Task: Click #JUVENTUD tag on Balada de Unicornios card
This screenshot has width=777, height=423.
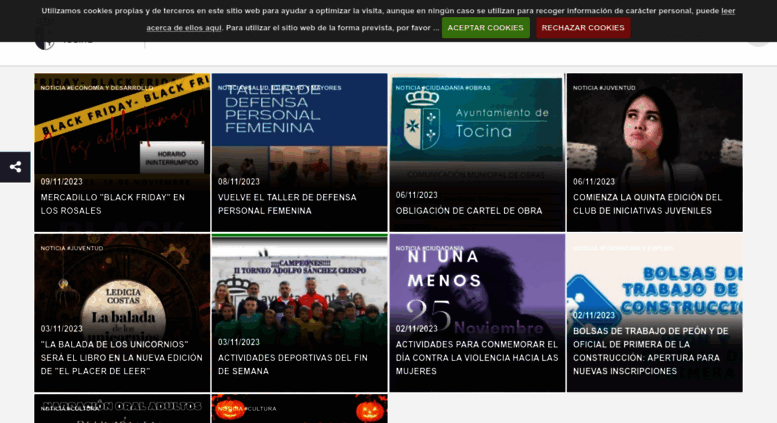Action: [x=85, y=248]
